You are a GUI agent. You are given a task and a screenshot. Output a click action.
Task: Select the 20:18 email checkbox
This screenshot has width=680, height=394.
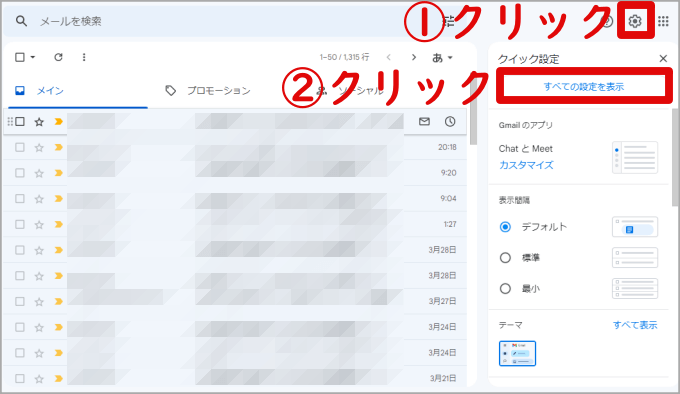point(20,147)
